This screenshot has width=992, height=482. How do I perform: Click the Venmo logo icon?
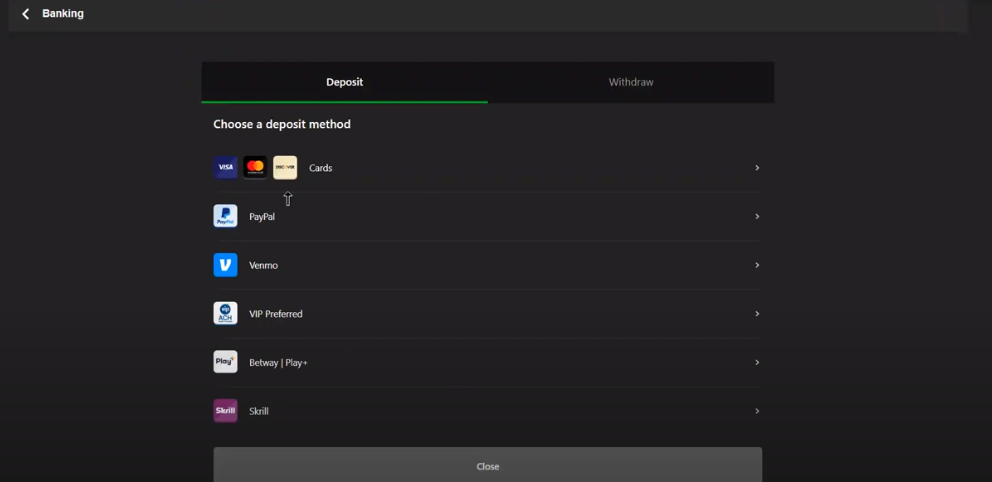tap(225, 265)
